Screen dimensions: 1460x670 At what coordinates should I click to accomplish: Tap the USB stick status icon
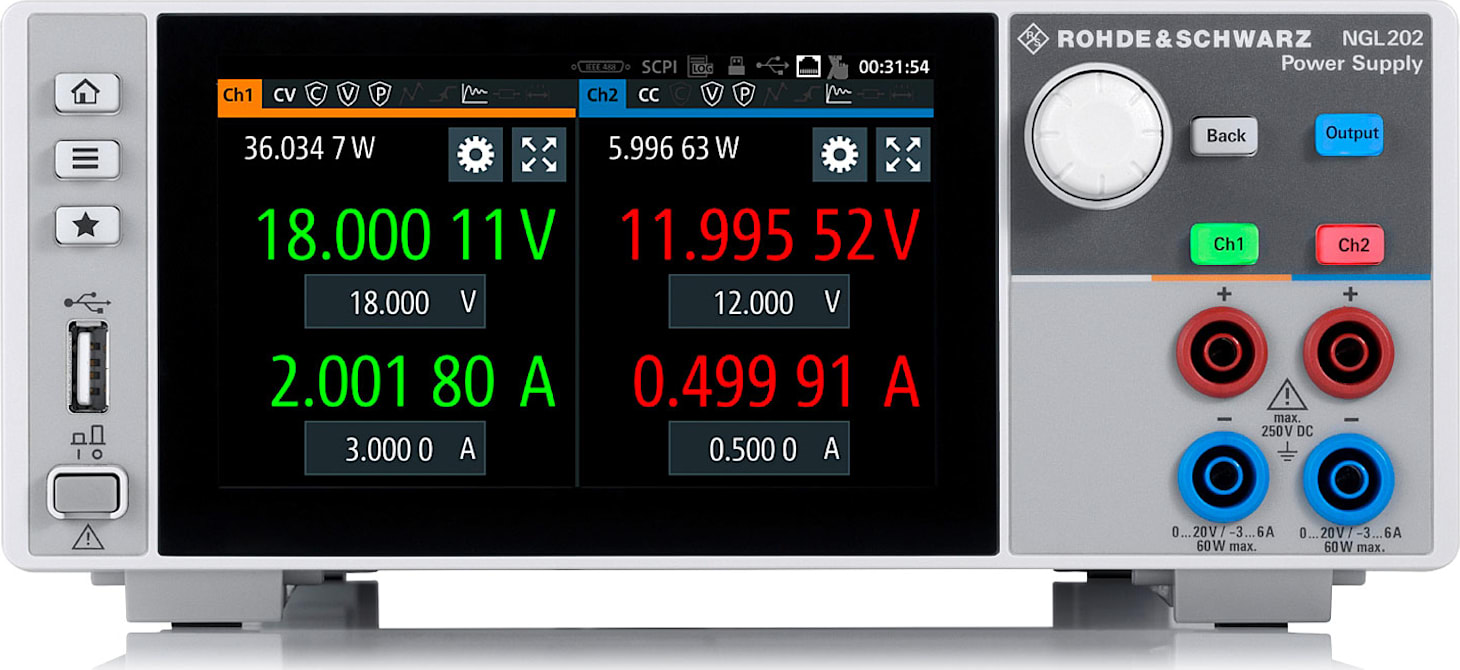[x=736, y=66]
